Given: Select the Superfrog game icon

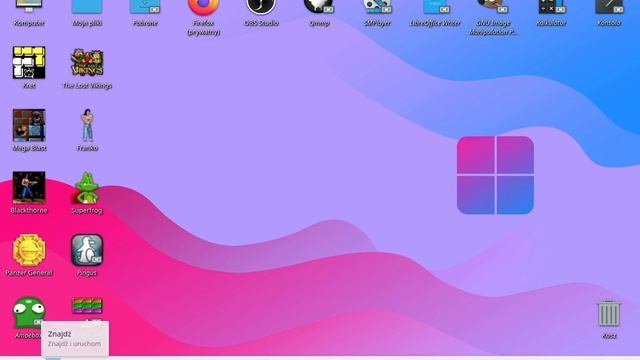Looking at the screenshot, I should tap(87, 187).
